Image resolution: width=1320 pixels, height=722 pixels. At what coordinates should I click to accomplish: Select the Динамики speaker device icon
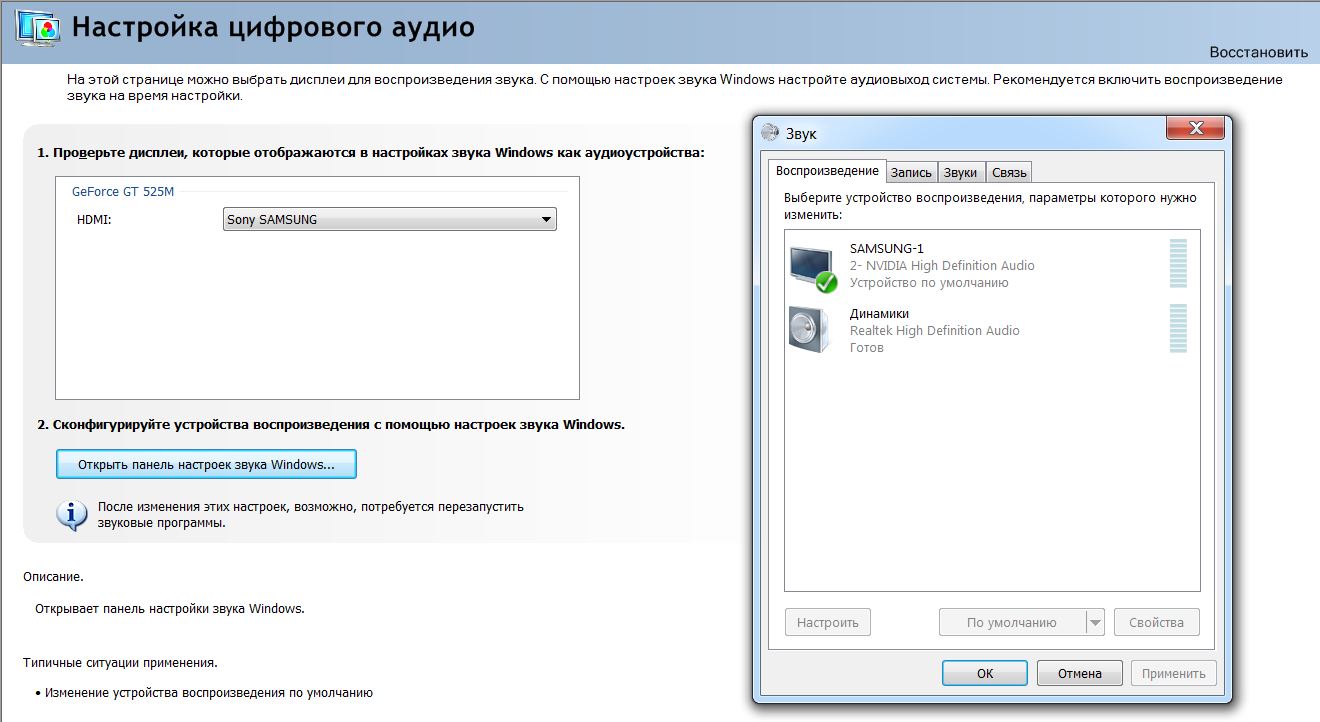tap(809, 330)
